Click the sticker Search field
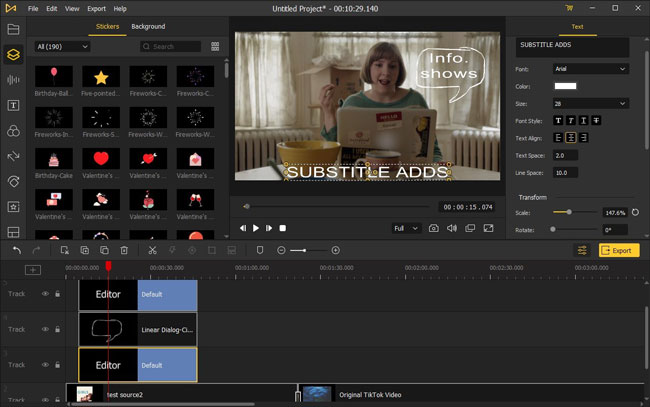The height and width of the screenshot is (407, 650). [x=170, y=46]
